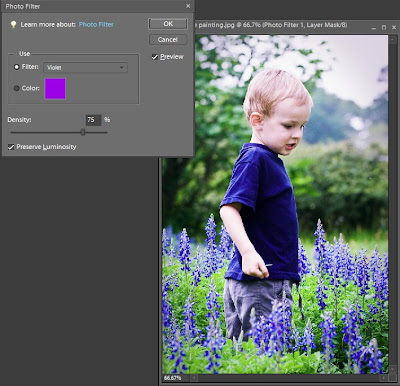Maximize the painting.jpg document window
Image resolution: width=400 pixels, height=386 pixels.
(384, 27)
